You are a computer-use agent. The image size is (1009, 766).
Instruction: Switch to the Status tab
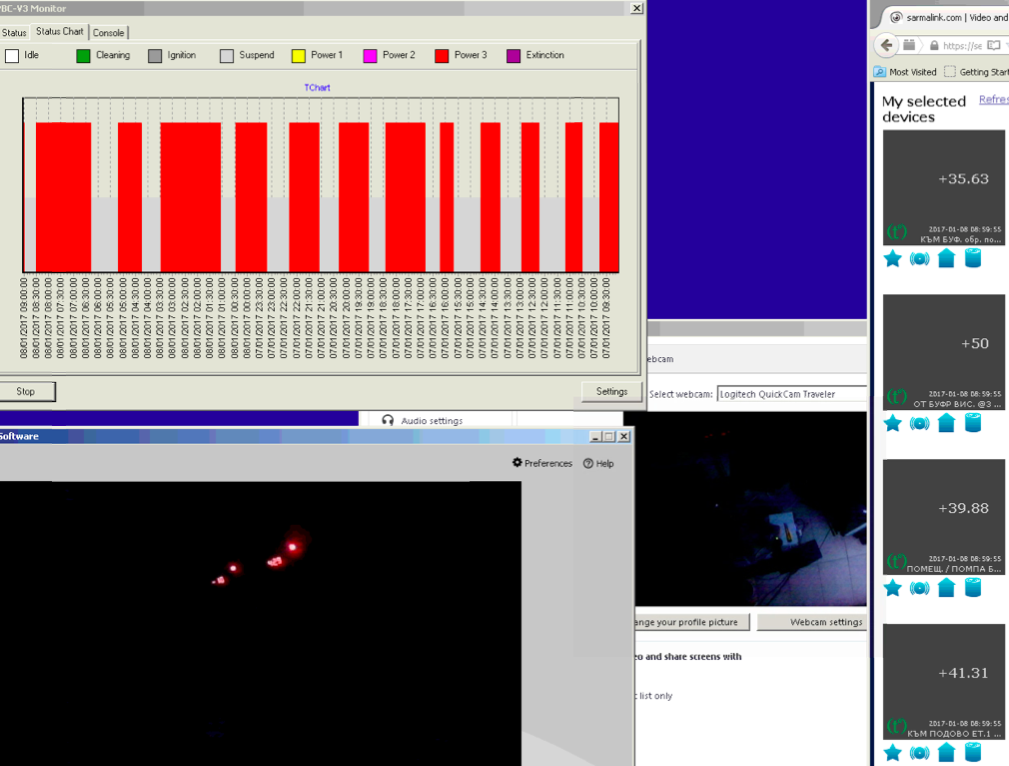click(x=14, y=33)
